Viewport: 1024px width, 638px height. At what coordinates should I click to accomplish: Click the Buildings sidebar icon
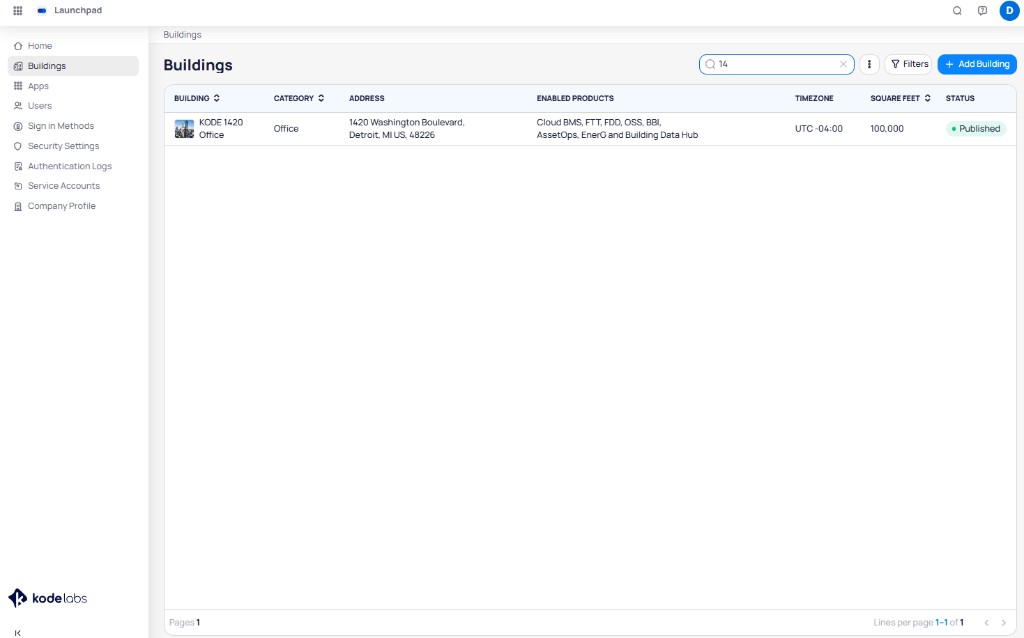coord(18,66)
